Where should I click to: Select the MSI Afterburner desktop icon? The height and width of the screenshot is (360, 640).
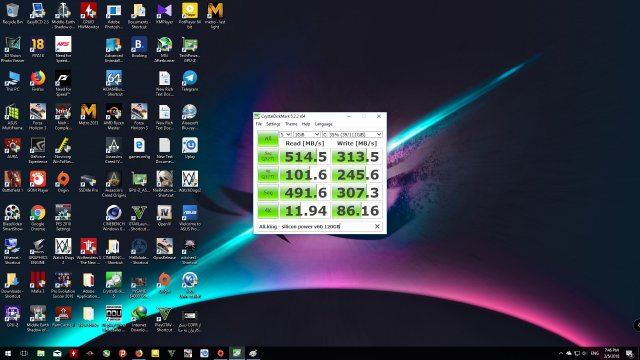(164, 50)
